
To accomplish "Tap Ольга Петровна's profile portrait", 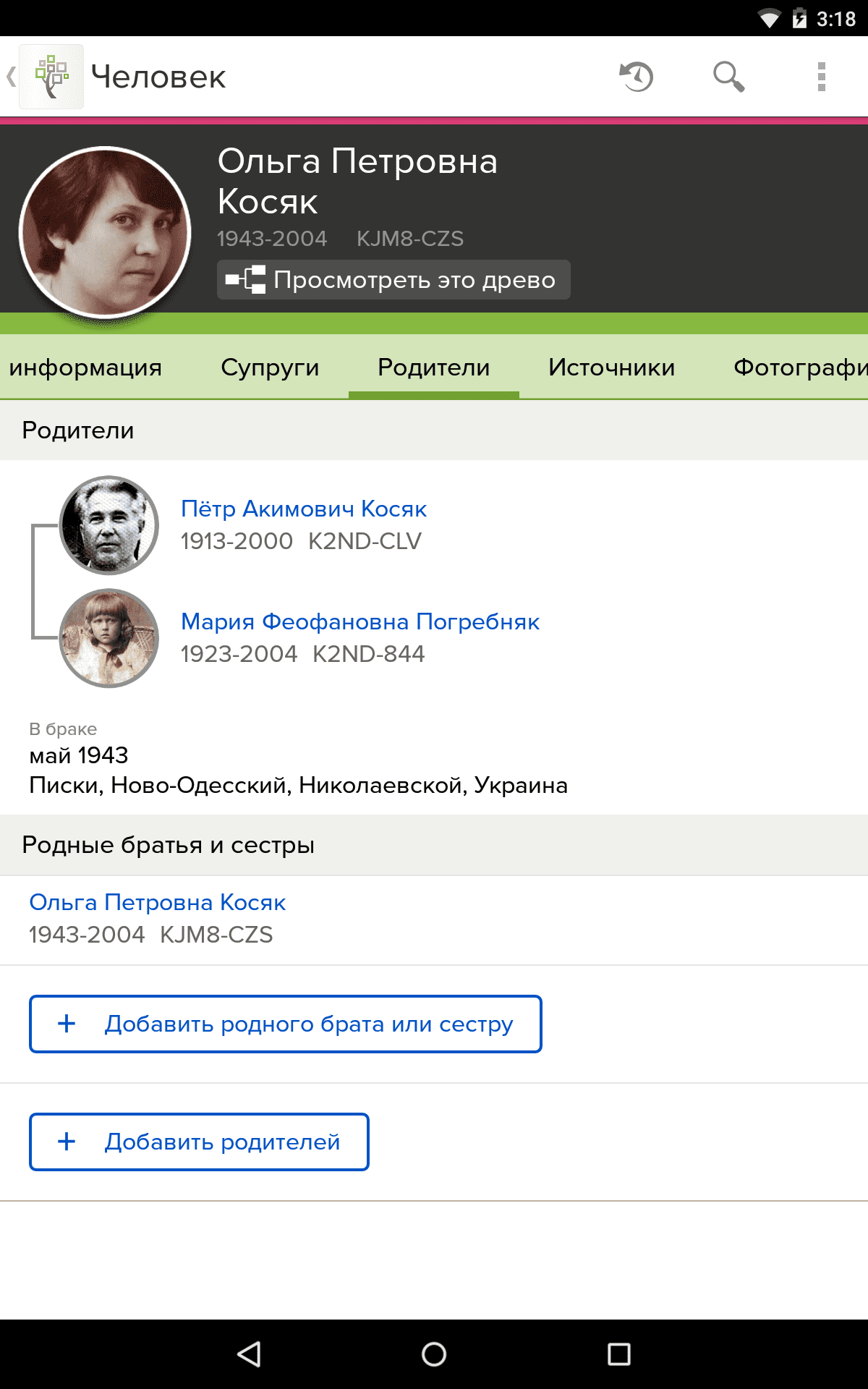I will pyautogui.click(x=106, y=233).
